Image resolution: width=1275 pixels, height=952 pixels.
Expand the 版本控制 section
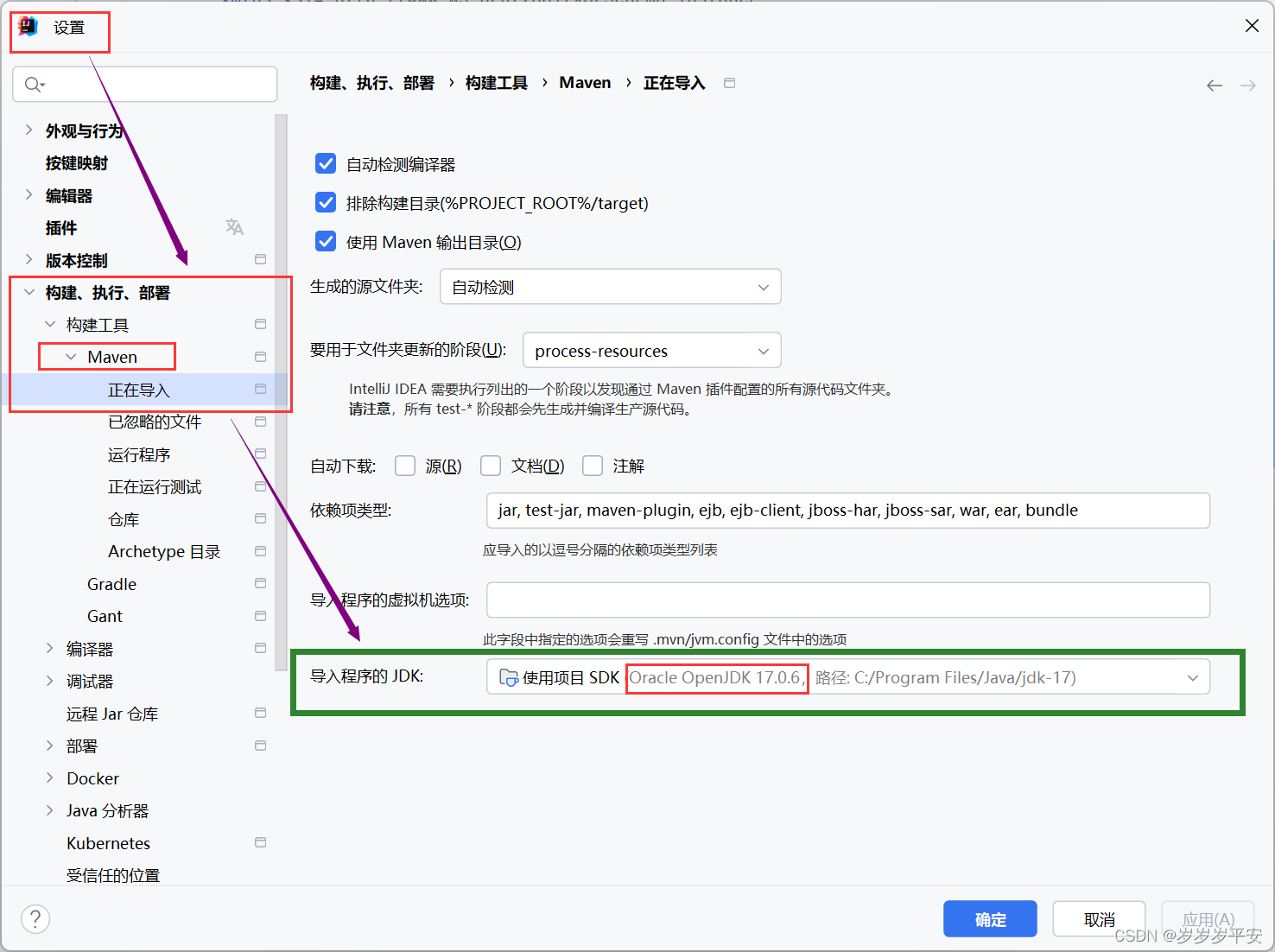[29, 260]
